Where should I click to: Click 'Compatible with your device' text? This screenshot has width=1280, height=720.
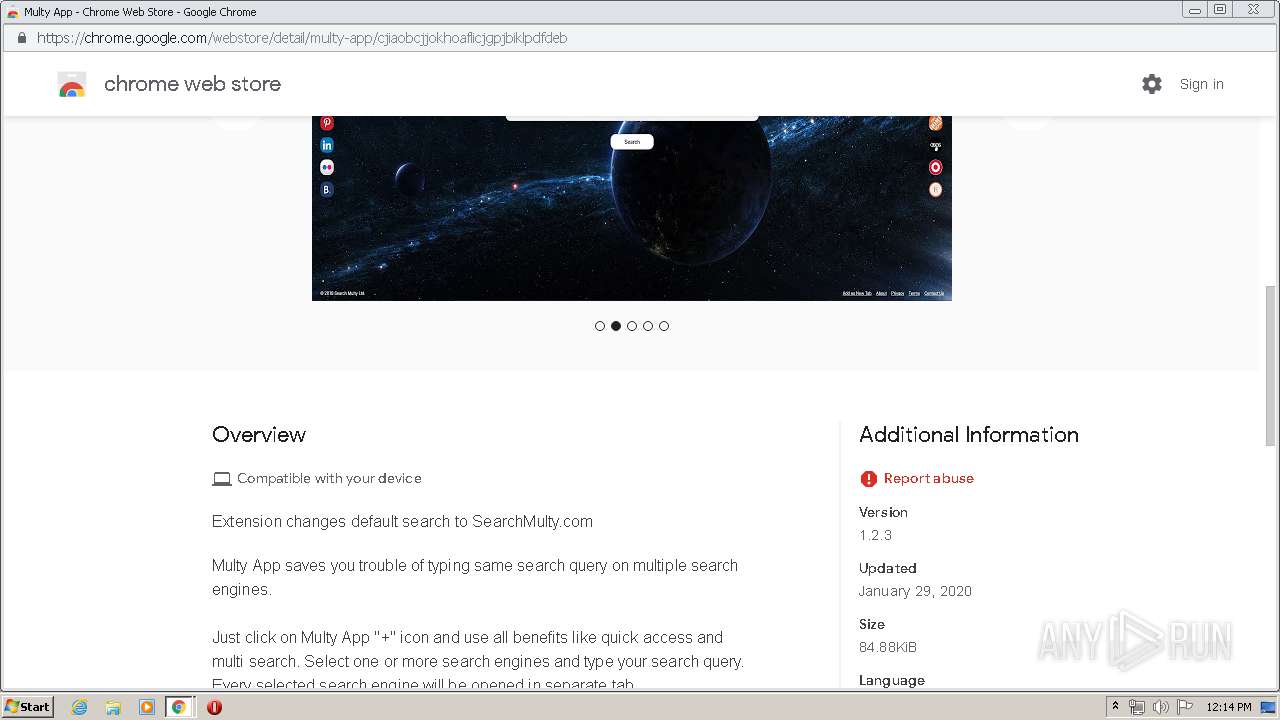[x=329, y=479]
